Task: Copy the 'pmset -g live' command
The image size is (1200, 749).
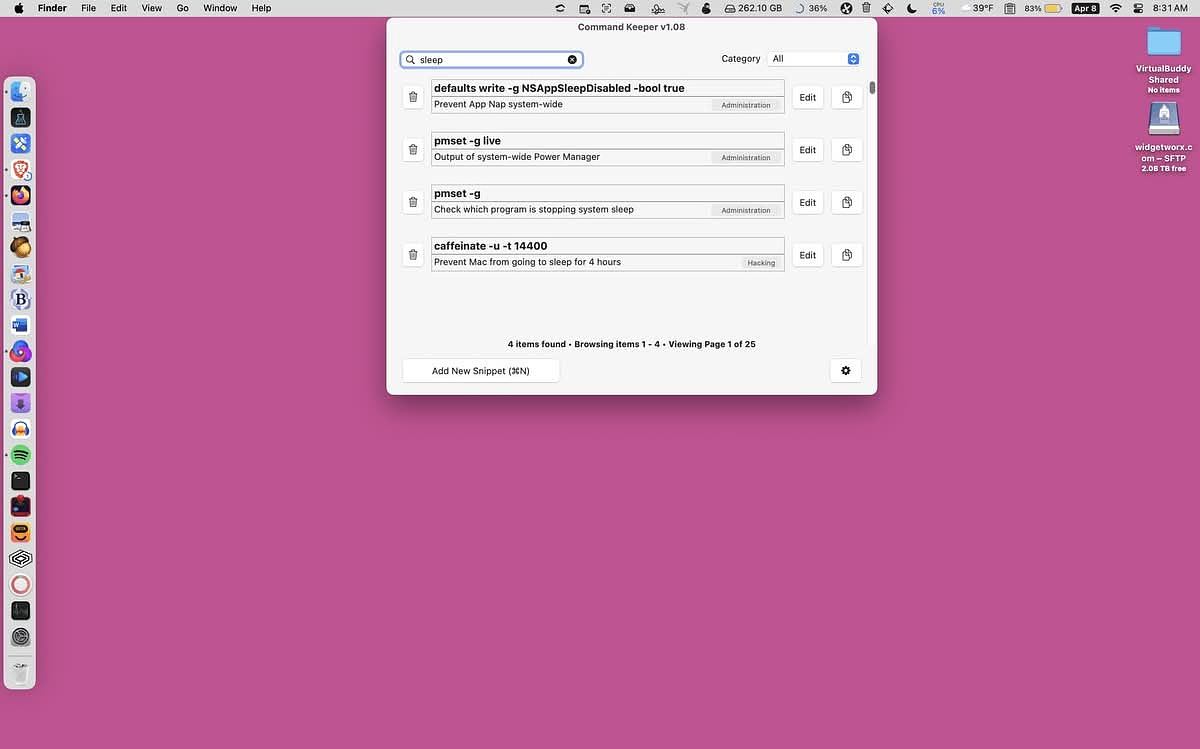Action: click(x=847, y=150)
